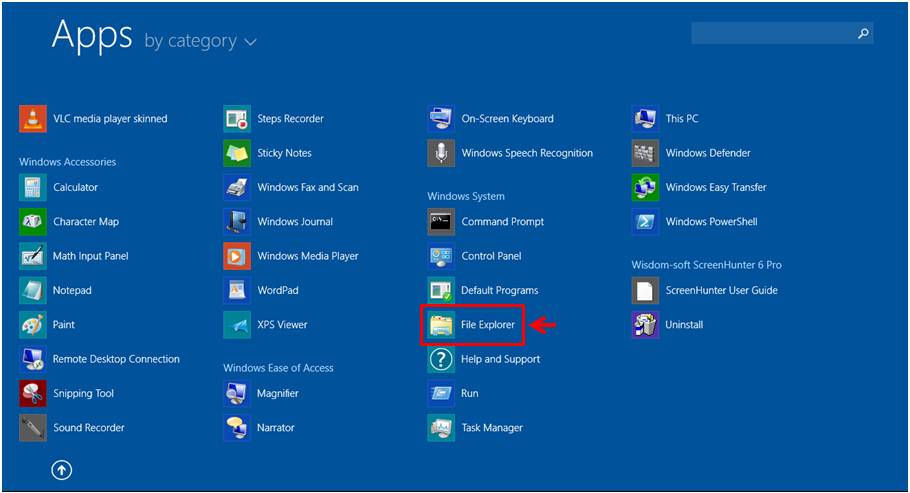
Task: Open the This PC icon
Action: point(645,118)
